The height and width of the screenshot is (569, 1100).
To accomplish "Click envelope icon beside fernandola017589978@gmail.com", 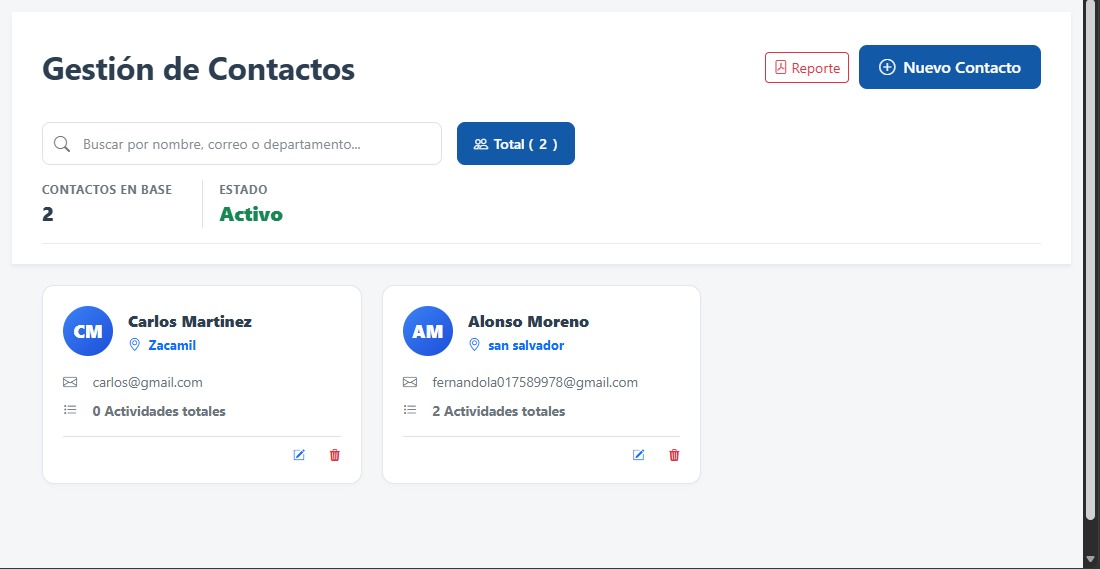I will (410, 382).
